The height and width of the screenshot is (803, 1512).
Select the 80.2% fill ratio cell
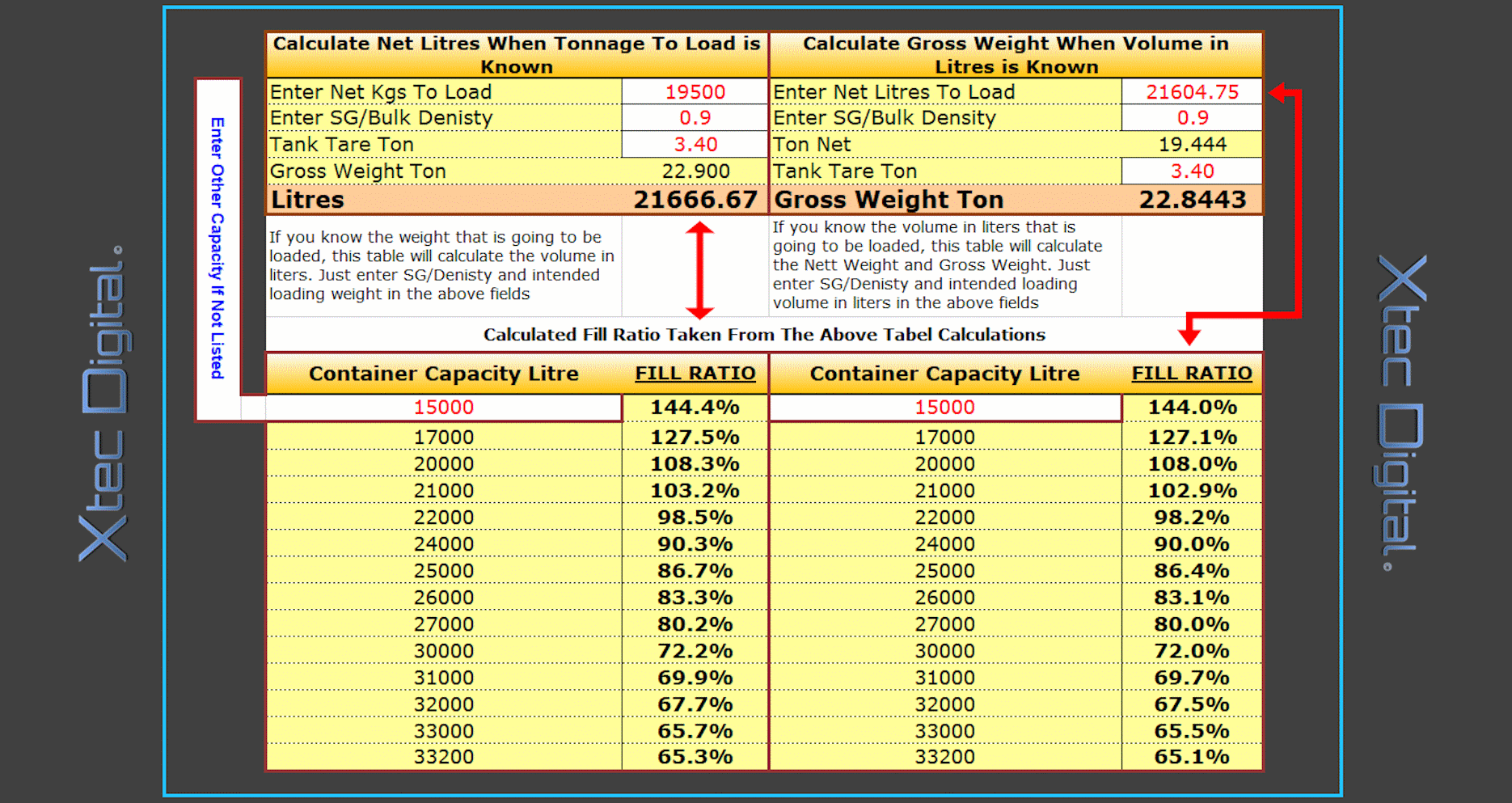695,624
